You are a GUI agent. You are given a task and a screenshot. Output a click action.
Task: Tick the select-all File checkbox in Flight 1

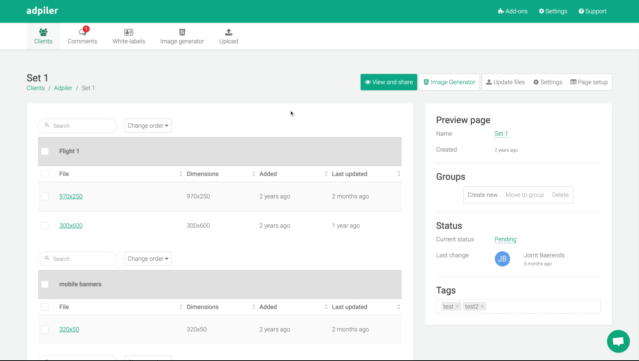click(45, 174)
